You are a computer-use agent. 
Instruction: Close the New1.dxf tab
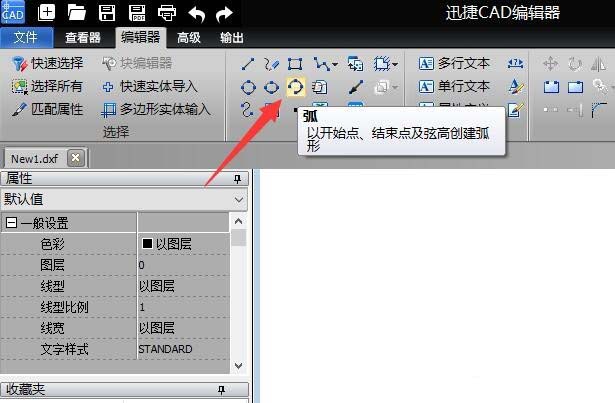coord(75,158)
